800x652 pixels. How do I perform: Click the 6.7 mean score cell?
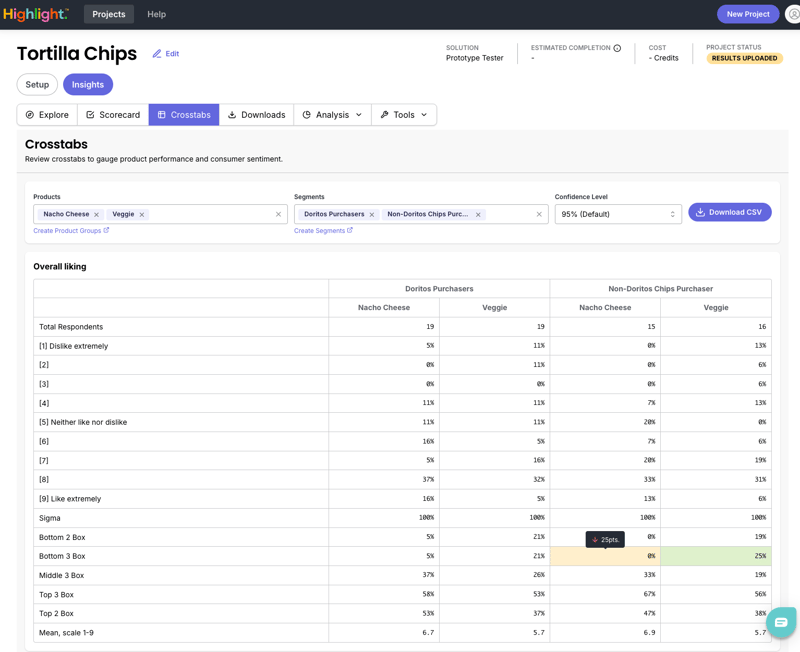(384, 633)
